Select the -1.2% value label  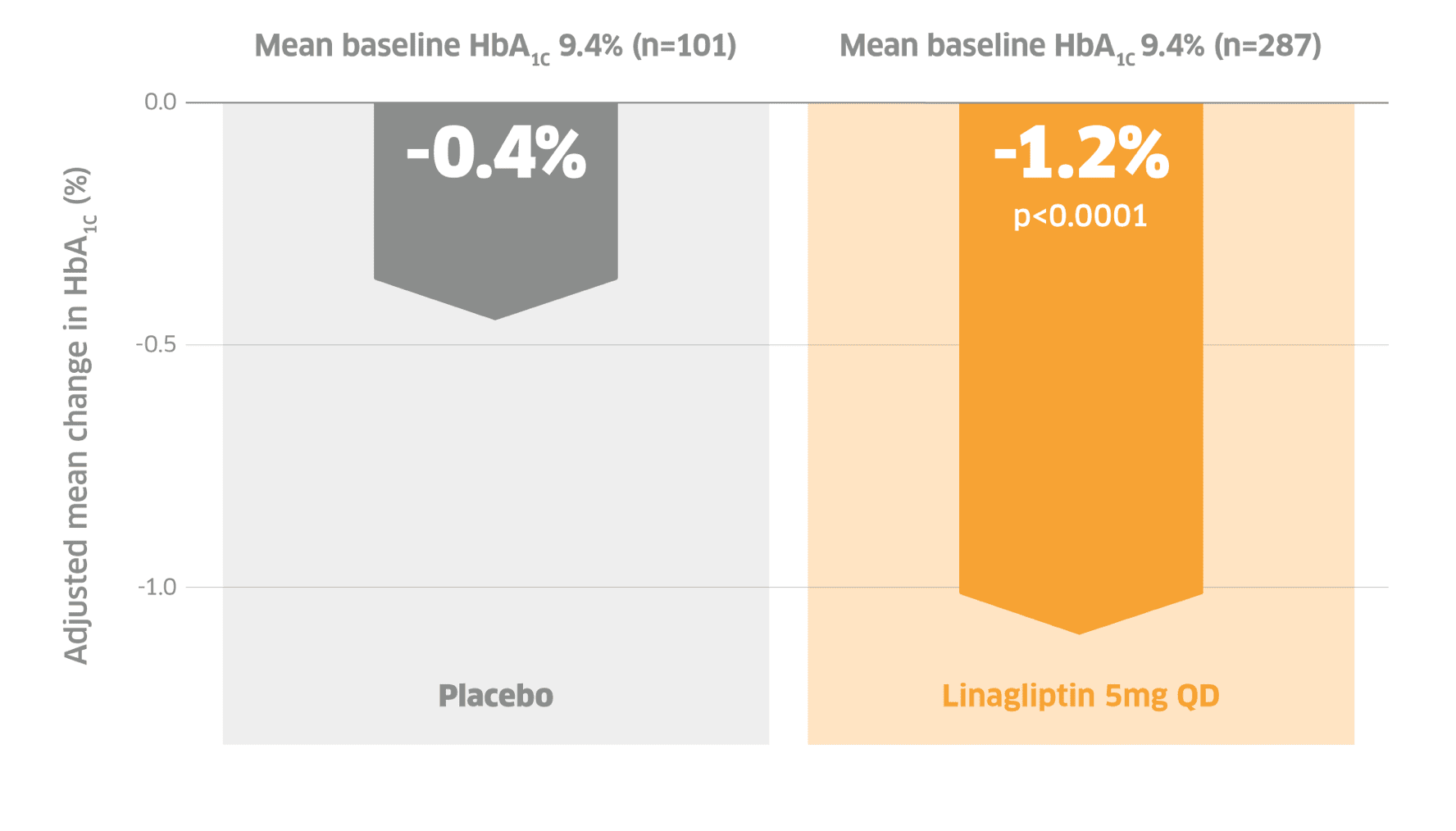1081,153
